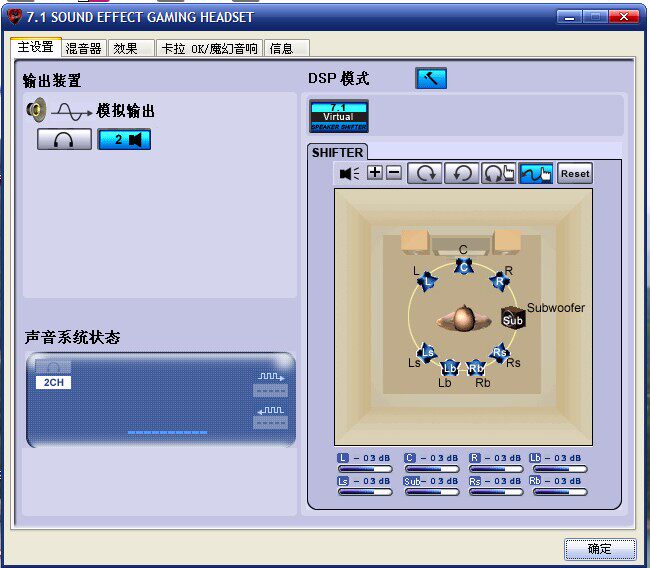The image size is (650, 568).
Task: Close the 7.1 Sound Effect window
Action: pos(624,17)
